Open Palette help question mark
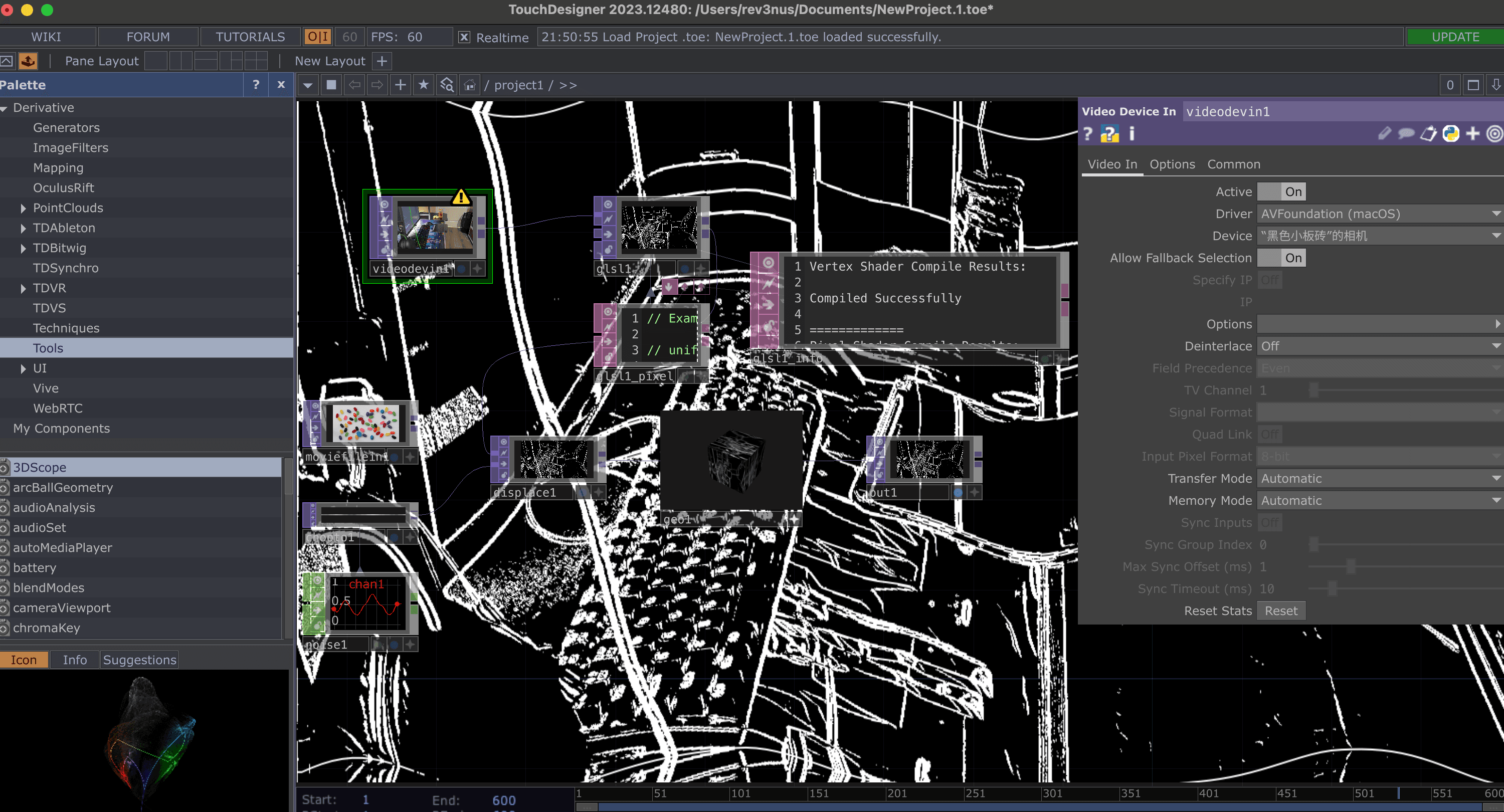 (x=256, y=85)
